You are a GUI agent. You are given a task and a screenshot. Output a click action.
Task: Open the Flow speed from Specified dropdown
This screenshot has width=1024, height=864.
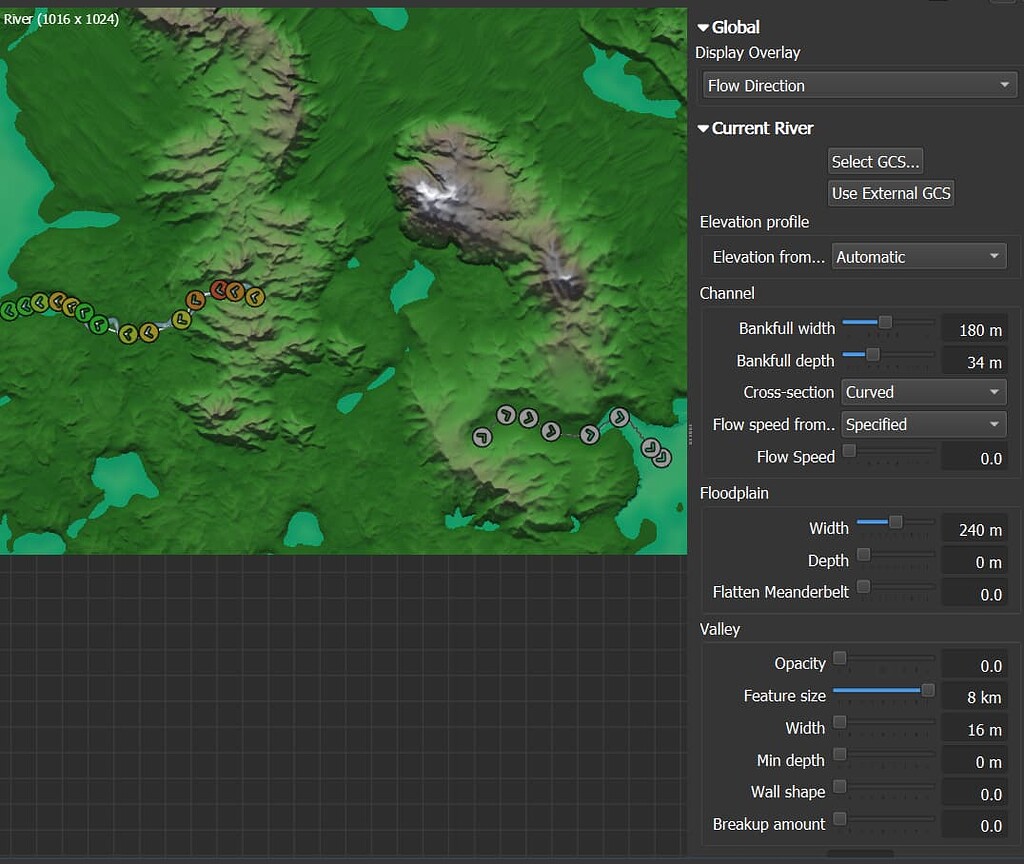923,425
